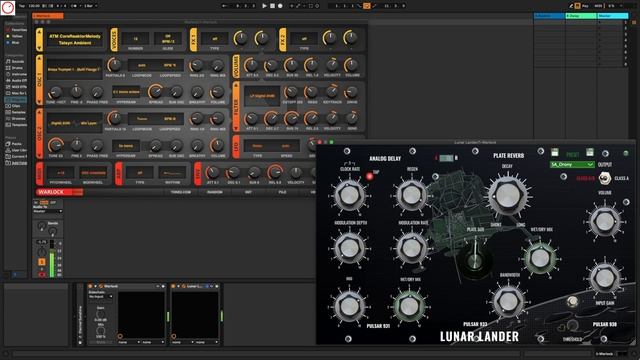
Task: Open the FX 1 TYPE selector
Action: pyautogui.click(x=214, y=39)
